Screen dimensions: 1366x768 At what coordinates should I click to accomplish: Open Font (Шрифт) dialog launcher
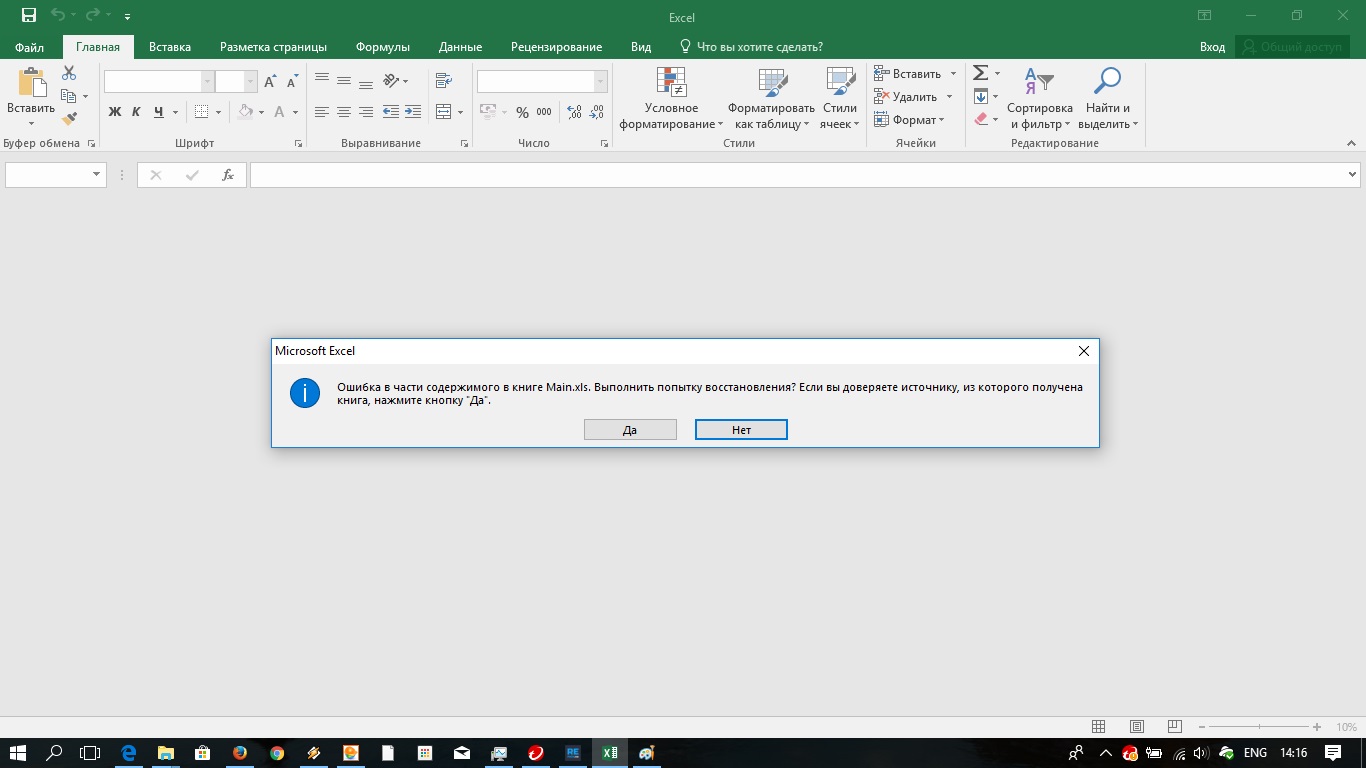[x=298, y=144]
